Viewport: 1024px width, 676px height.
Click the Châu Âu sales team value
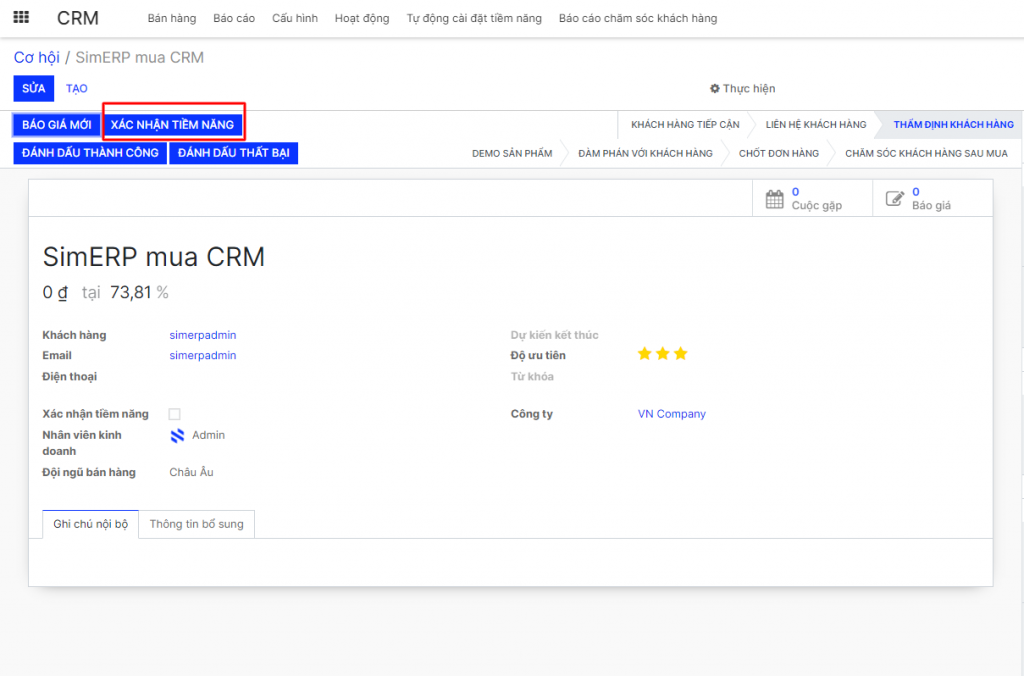pos(191,472)
